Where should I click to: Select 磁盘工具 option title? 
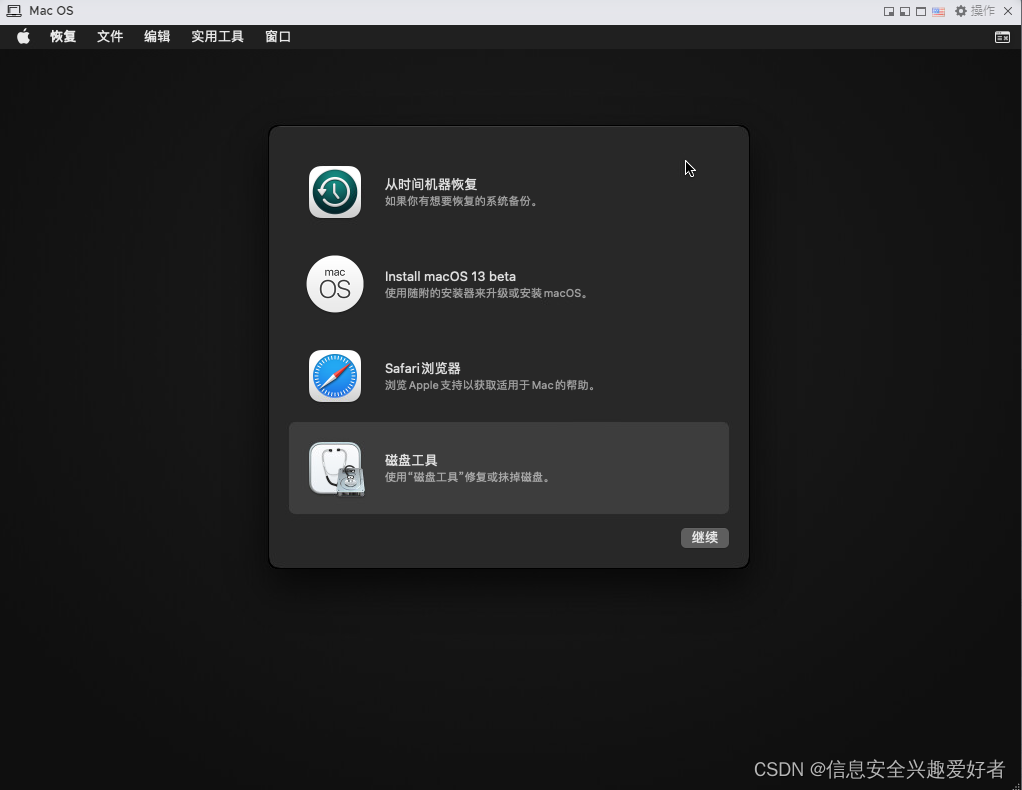pos(411,460)
